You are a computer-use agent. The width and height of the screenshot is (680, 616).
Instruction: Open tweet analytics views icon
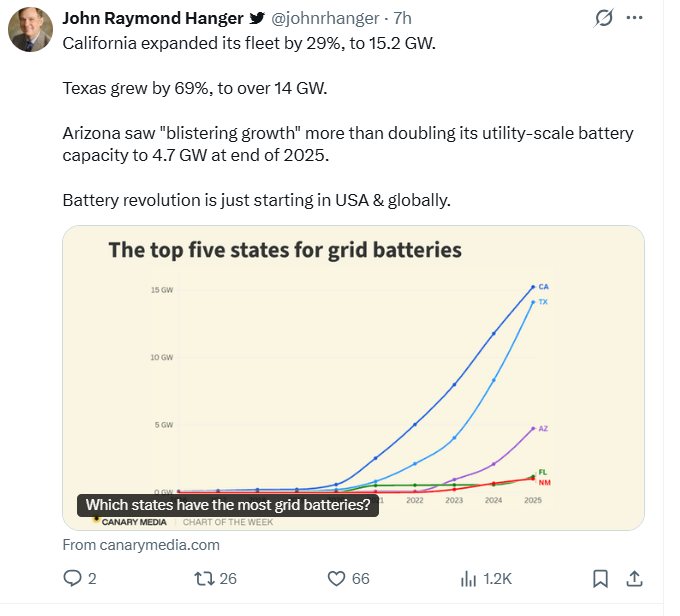(468, 578)
